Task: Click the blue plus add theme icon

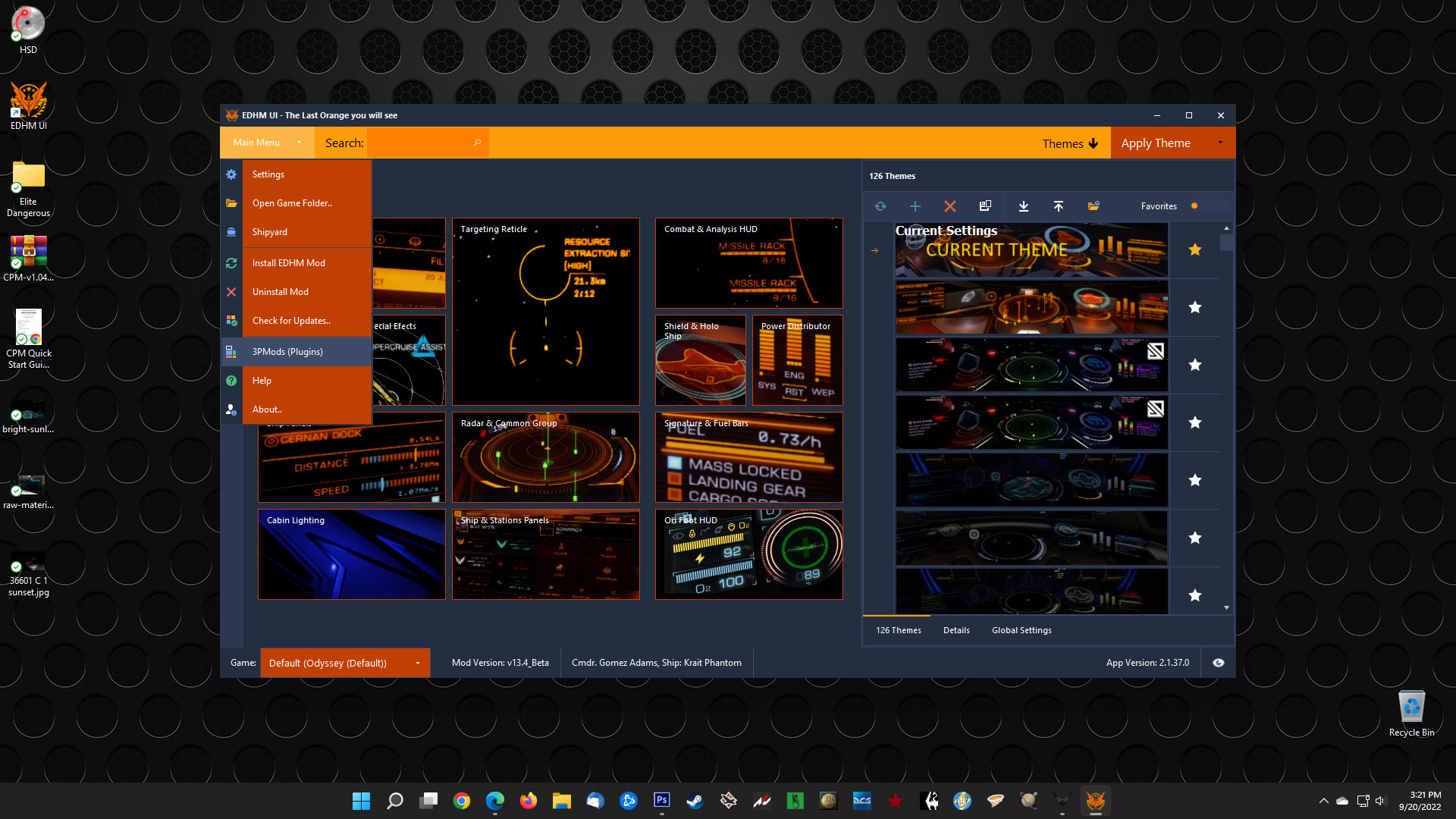Action: [915, 206]
